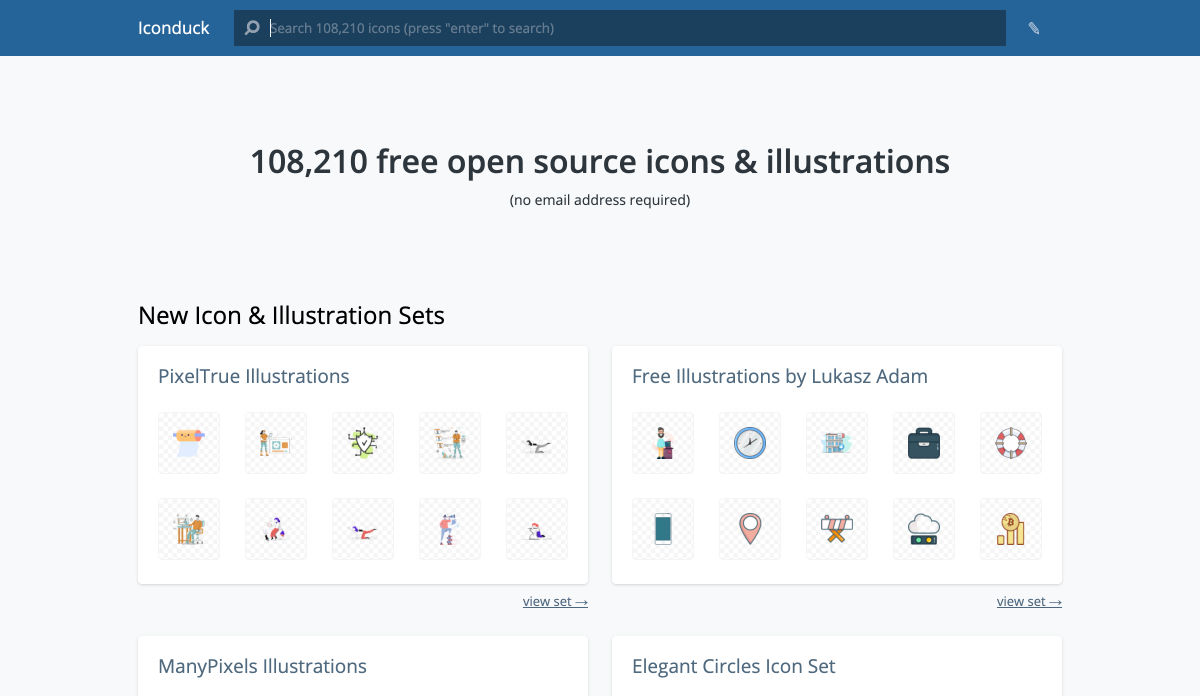The image size is (1200, 696).
Task: Select the cloud server icon
Action: (x=924, y=529)
